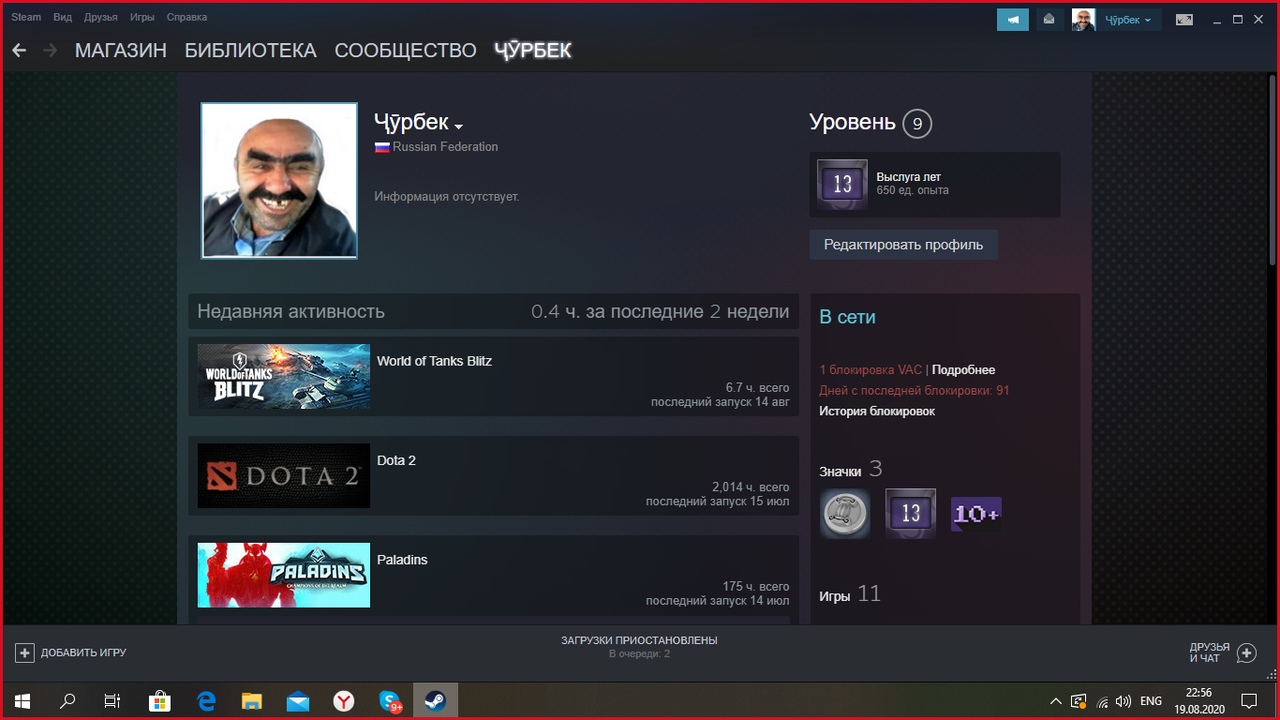Open Steam announcements via the megaphone icon
The width and height of the screenshot is (1280, 720).
tap(1012, 19)
